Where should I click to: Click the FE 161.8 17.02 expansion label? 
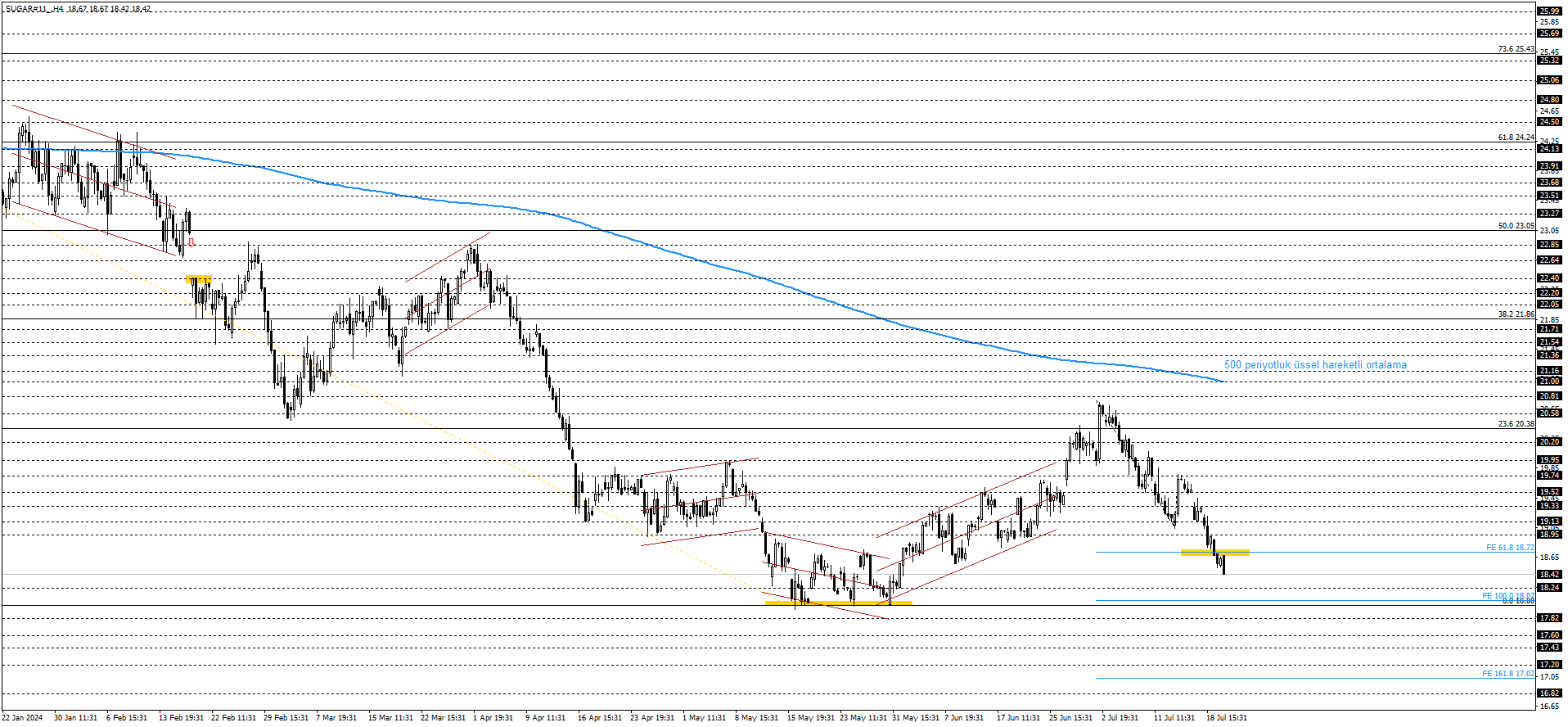(1508, 674)
